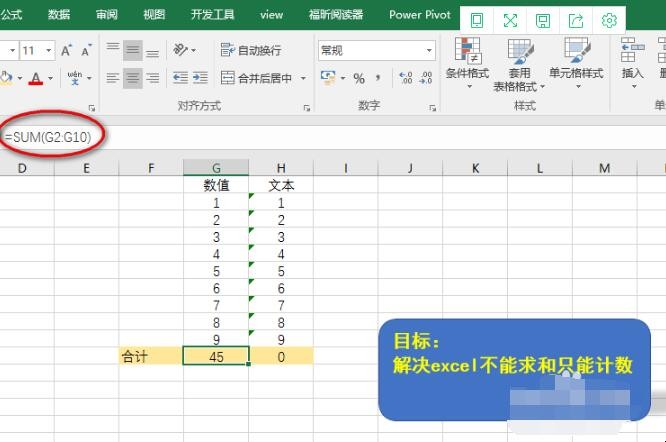Open font settings dialog launcher
The width and height of the screenshot is (666, 442).
tap(91, 108)
